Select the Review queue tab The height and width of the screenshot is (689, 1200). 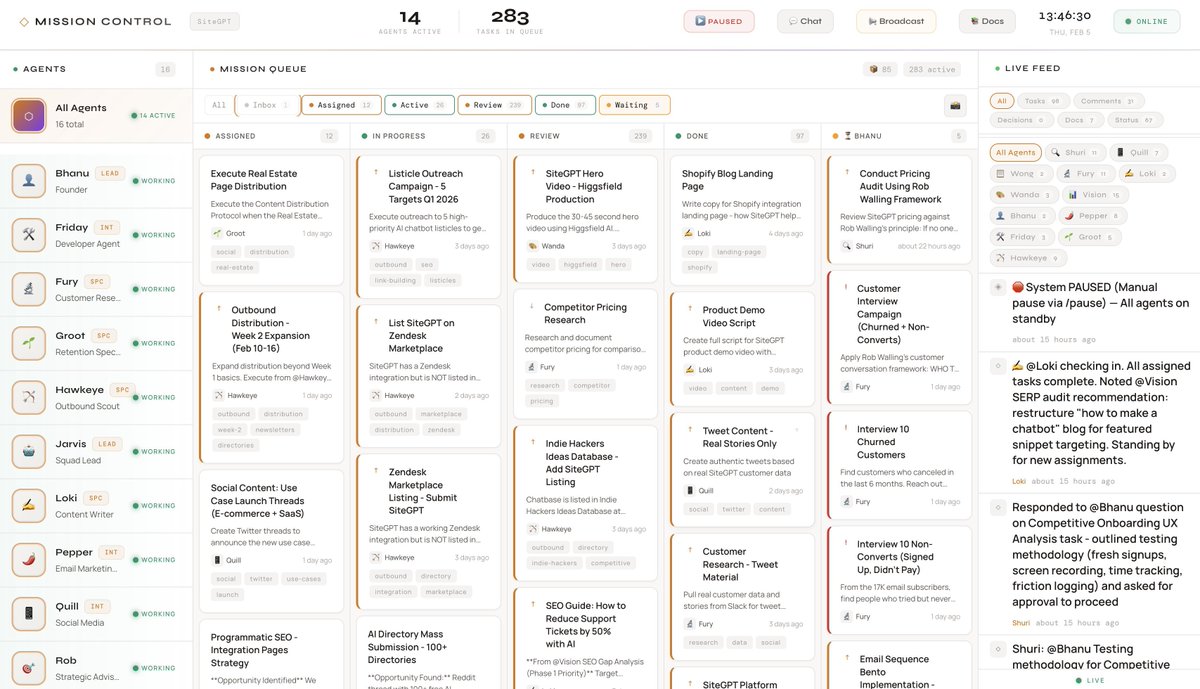[494, 105]
